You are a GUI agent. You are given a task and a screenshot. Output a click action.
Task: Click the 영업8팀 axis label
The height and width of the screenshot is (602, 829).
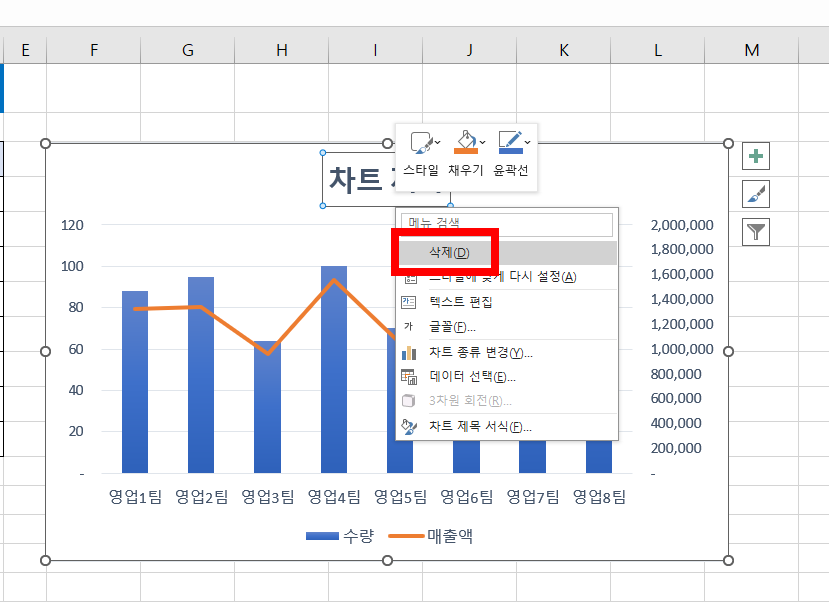tap(600, 497)
